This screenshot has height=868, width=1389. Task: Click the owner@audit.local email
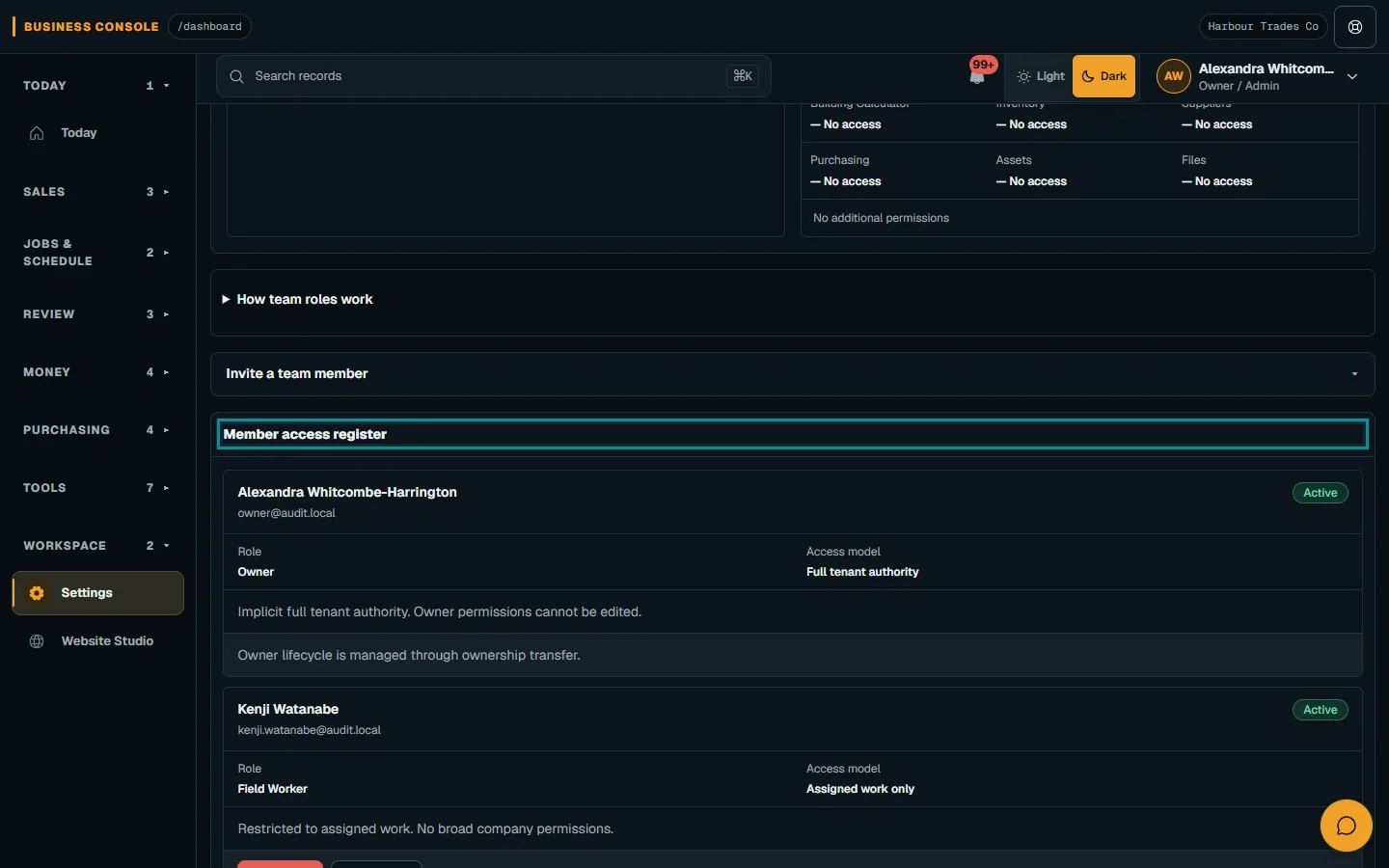click(x=286, y=514)
